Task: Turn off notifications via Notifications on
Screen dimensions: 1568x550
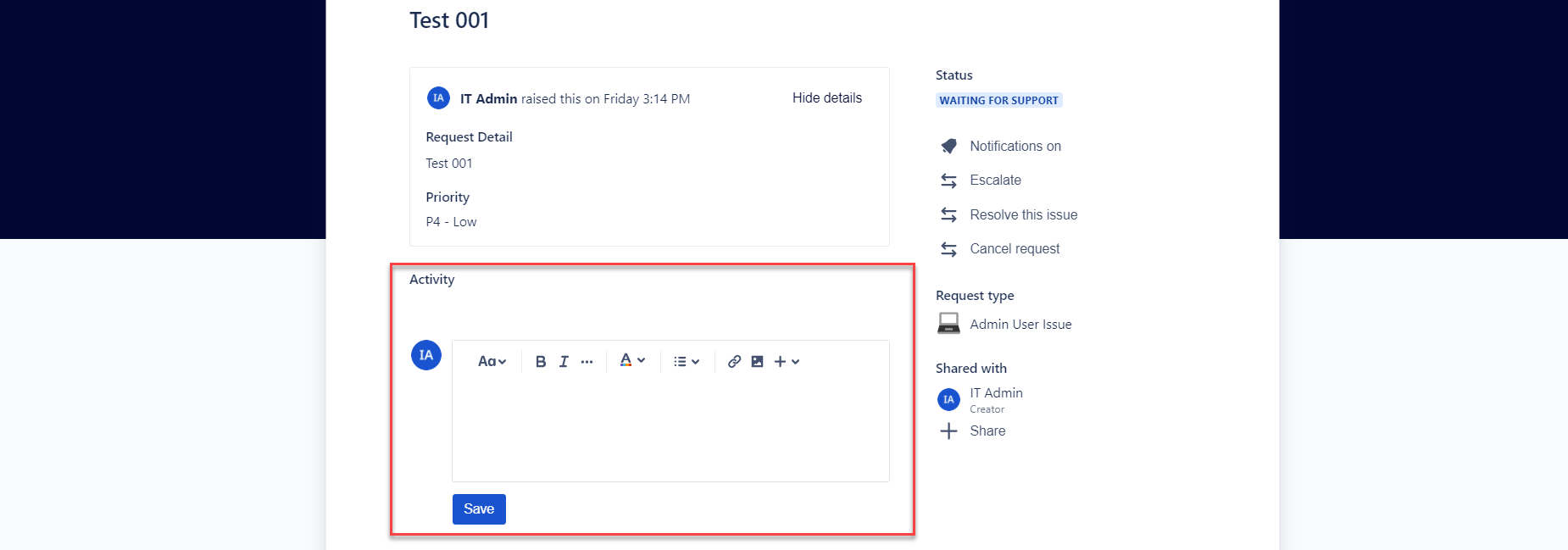Action: click(1015, 146)
